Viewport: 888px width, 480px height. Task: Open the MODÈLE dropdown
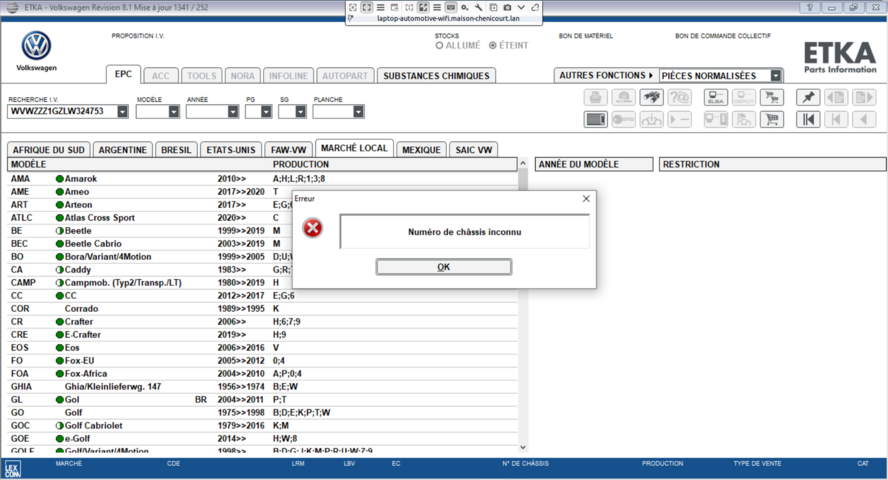pyautogui.click(x=173, y=112)
